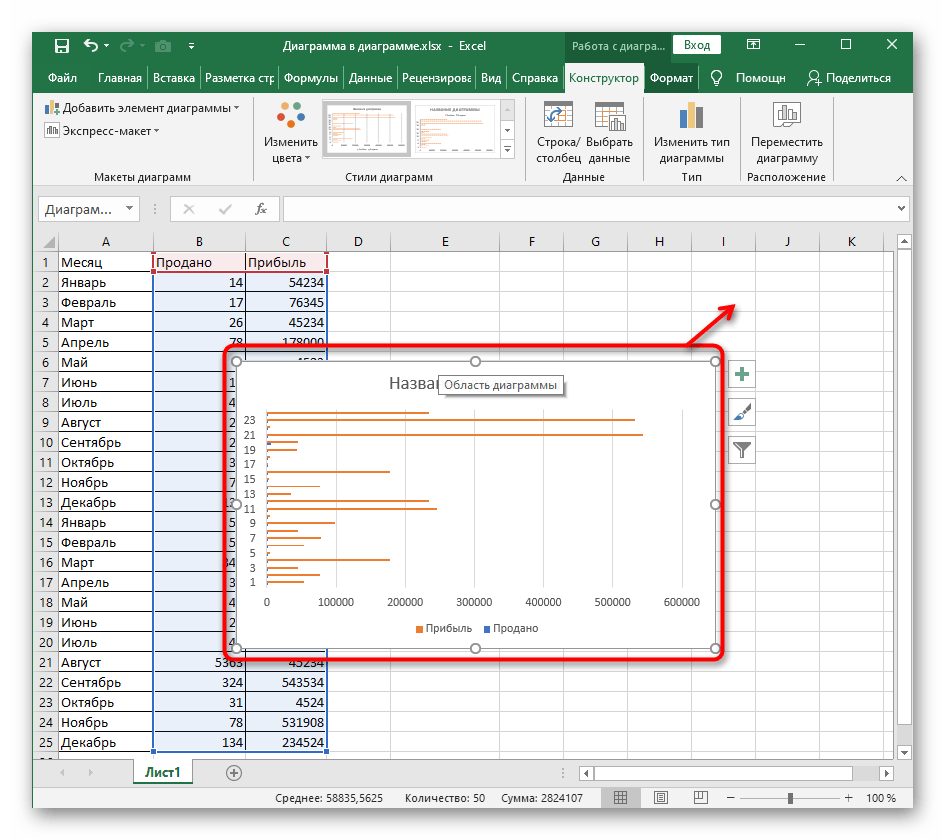The width and height of the screenshot is (945, 840).
Task: Select cell C3 with value 76345
Action: [x=286, y=302]
